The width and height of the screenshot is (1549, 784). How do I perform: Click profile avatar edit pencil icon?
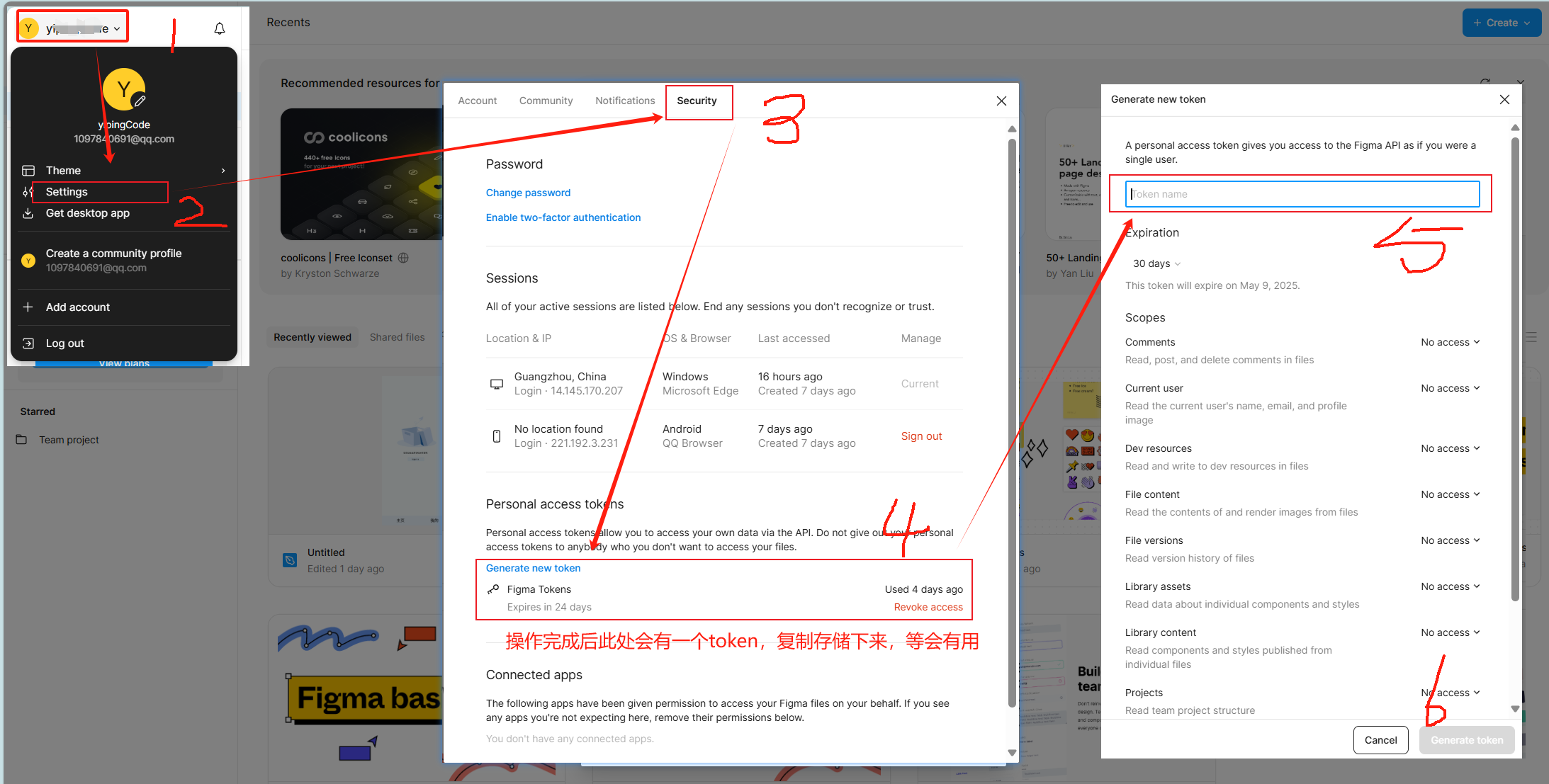[140, 101]
